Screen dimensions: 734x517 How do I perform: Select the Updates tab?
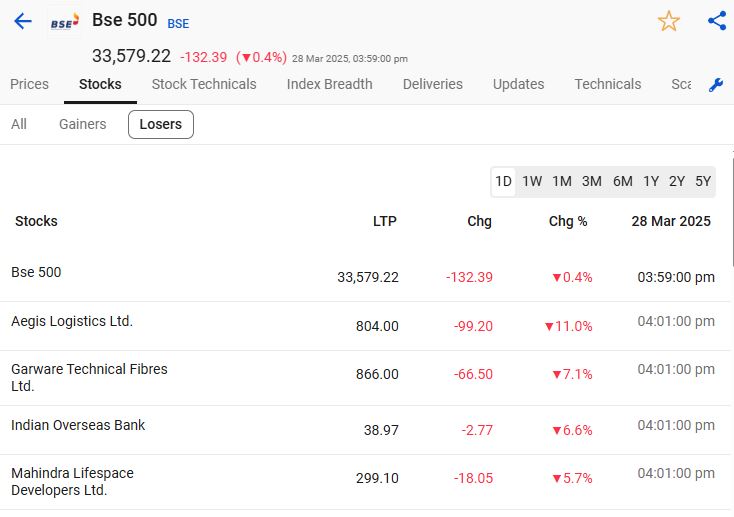pos(518,84)
